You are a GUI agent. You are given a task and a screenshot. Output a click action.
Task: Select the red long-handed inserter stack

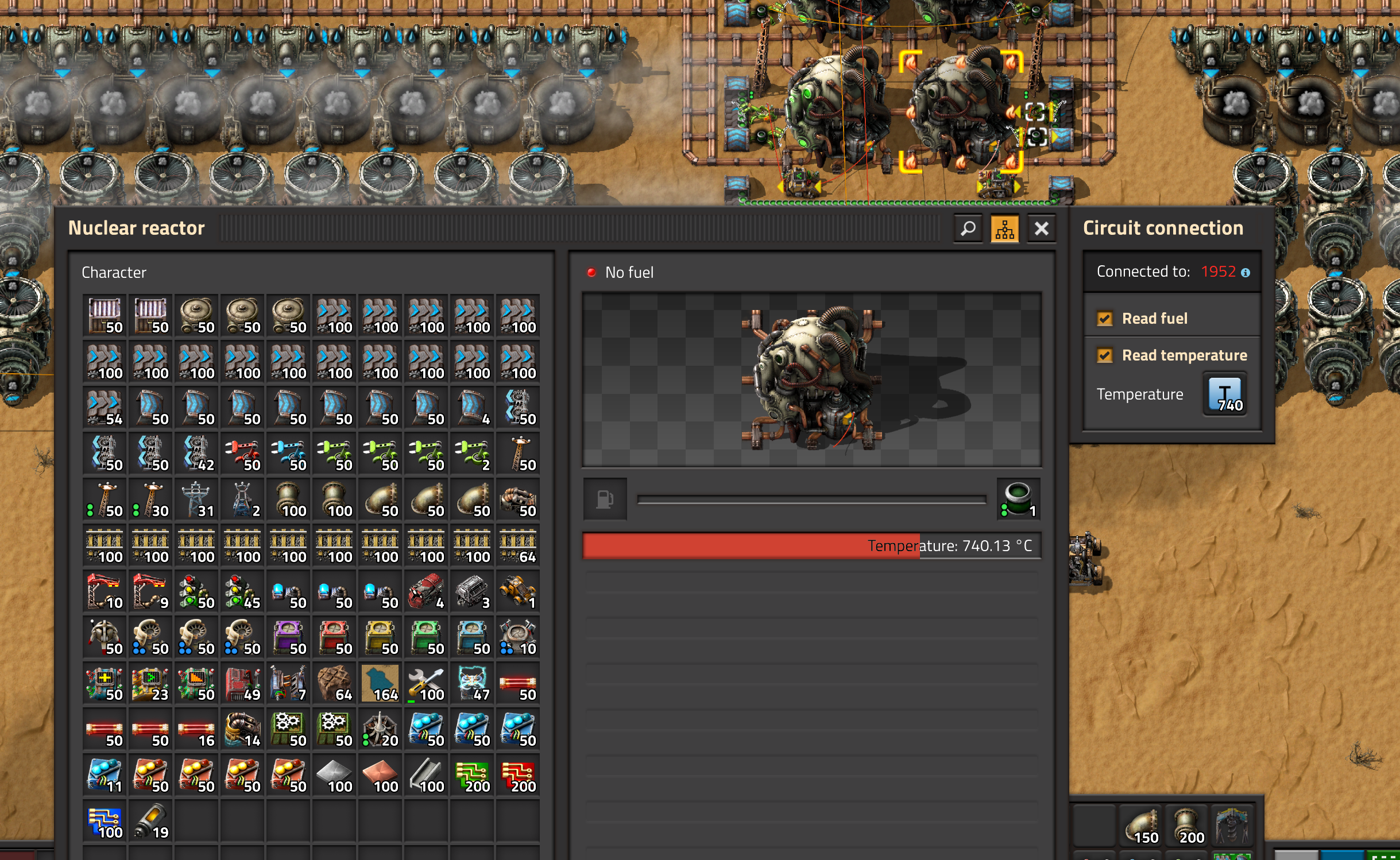click(x=242, y=453)
